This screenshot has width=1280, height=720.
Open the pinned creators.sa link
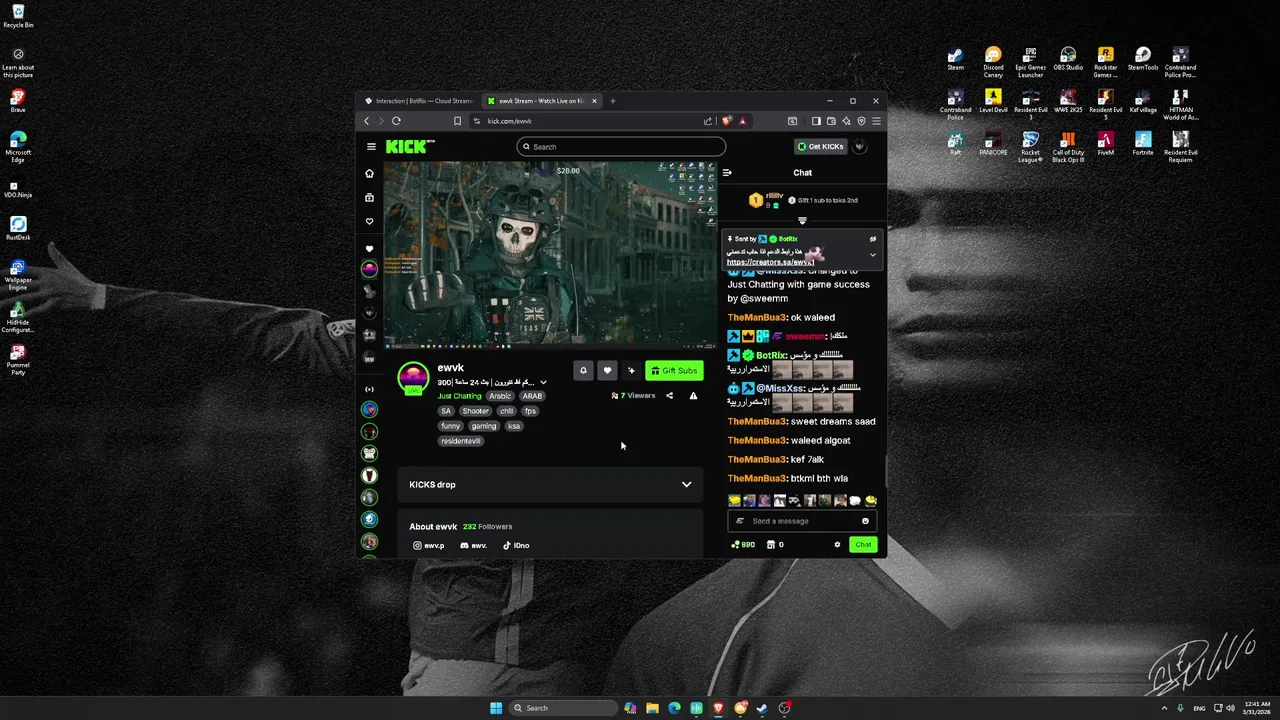[x=770, y=262]
